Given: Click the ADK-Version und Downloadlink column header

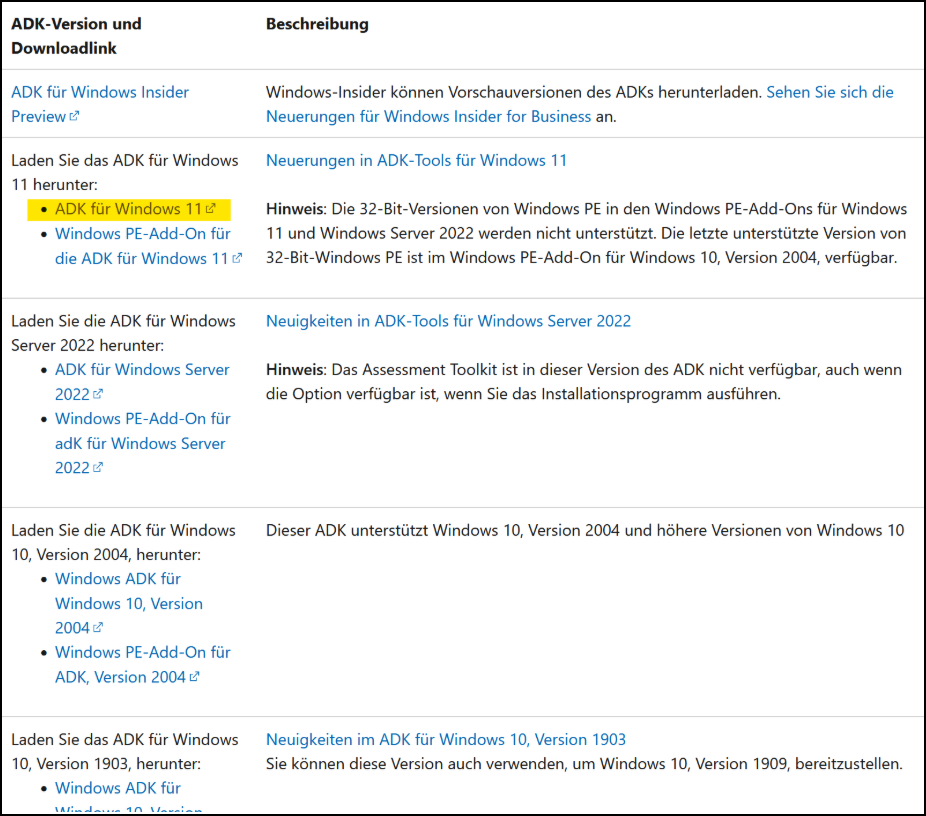Looking at the screenshot, I should point(76,35).
